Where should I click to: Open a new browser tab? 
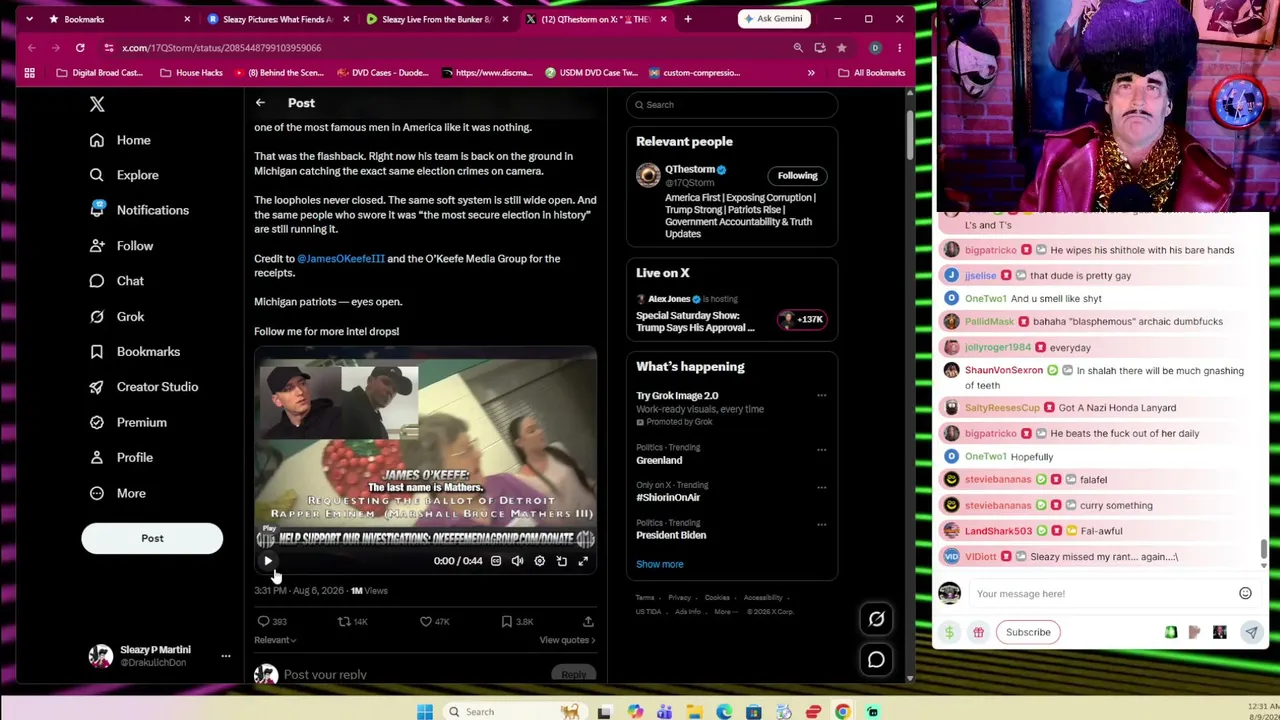(688, 19)
